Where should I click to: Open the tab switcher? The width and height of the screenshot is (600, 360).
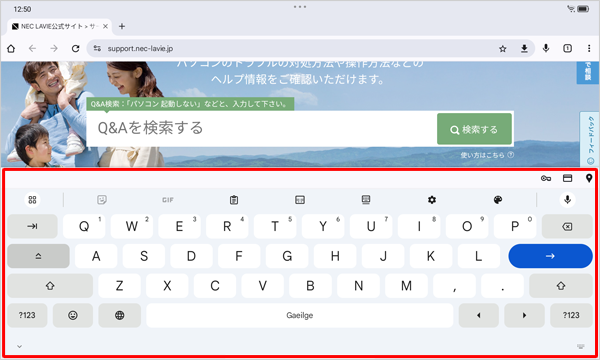point(567,48)
